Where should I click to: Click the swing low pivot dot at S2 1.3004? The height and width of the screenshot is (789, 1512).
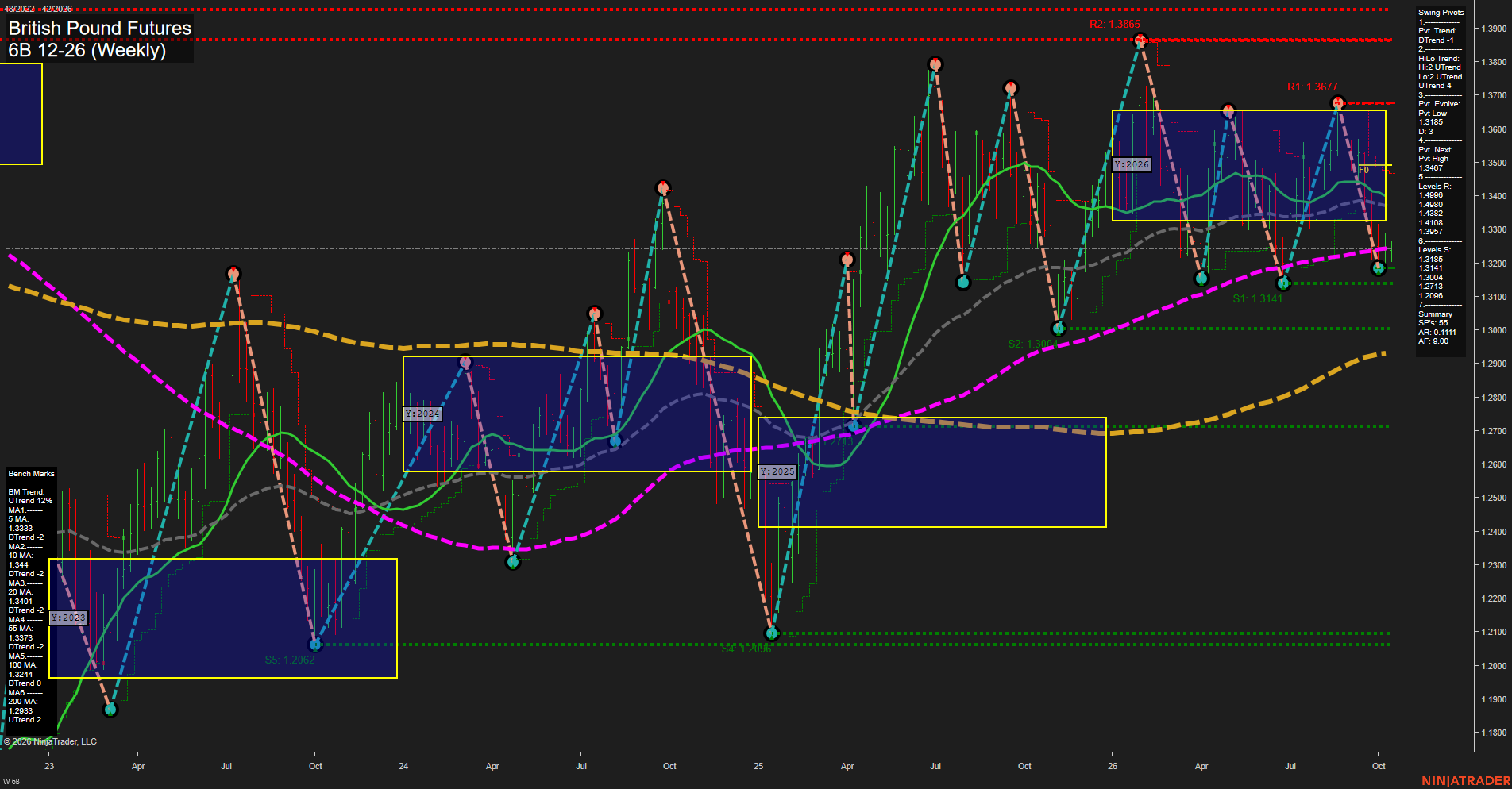pyautogui.click(x=1058, y=328)
